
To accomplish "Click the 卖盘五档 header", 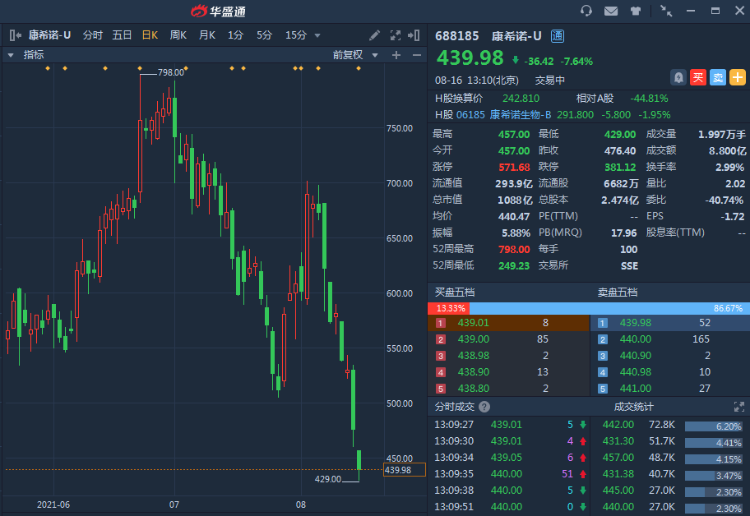I will pos(618,292).
